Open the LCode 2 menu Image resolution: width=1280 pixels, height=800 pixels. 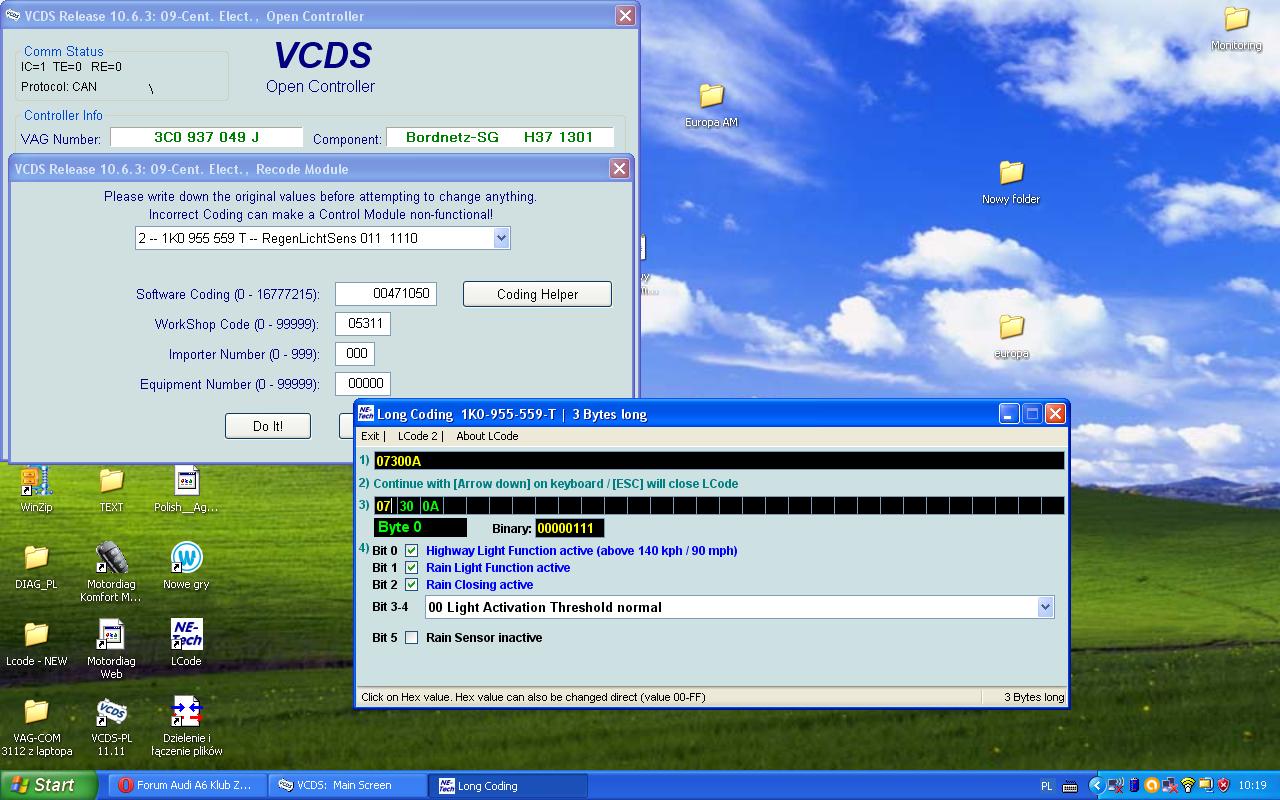pyautogui.click(x=420, y=436)
